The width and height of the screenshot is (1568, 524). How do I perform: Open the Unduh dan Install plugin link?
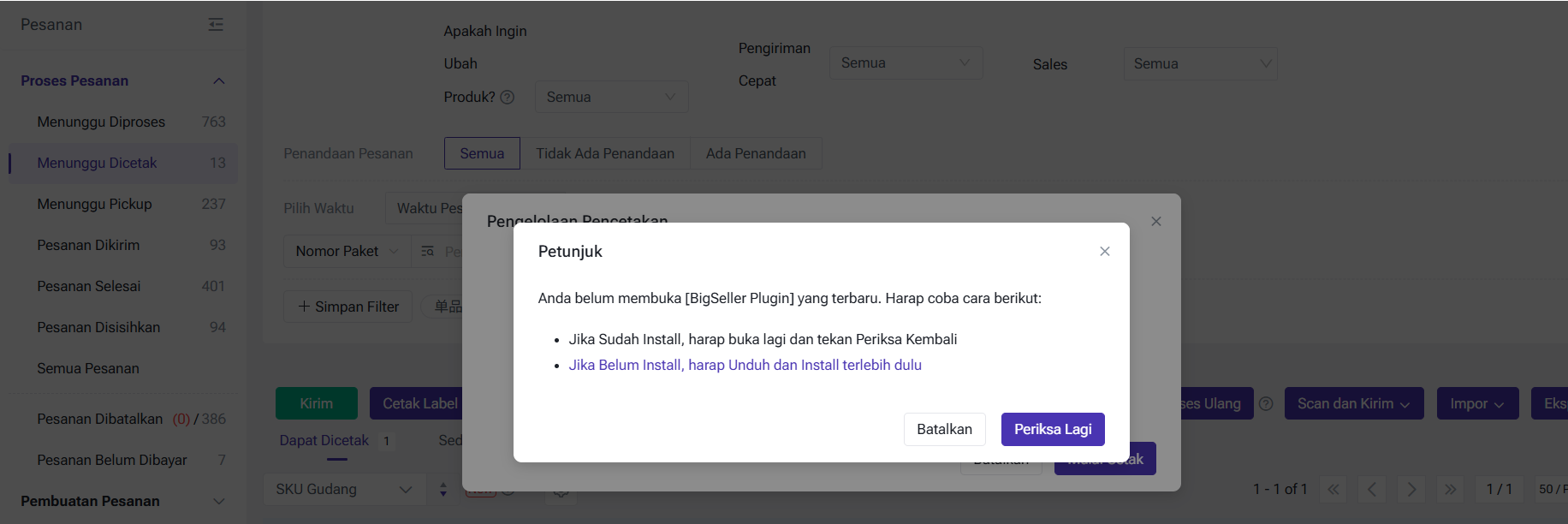click(x=745, y=365)
